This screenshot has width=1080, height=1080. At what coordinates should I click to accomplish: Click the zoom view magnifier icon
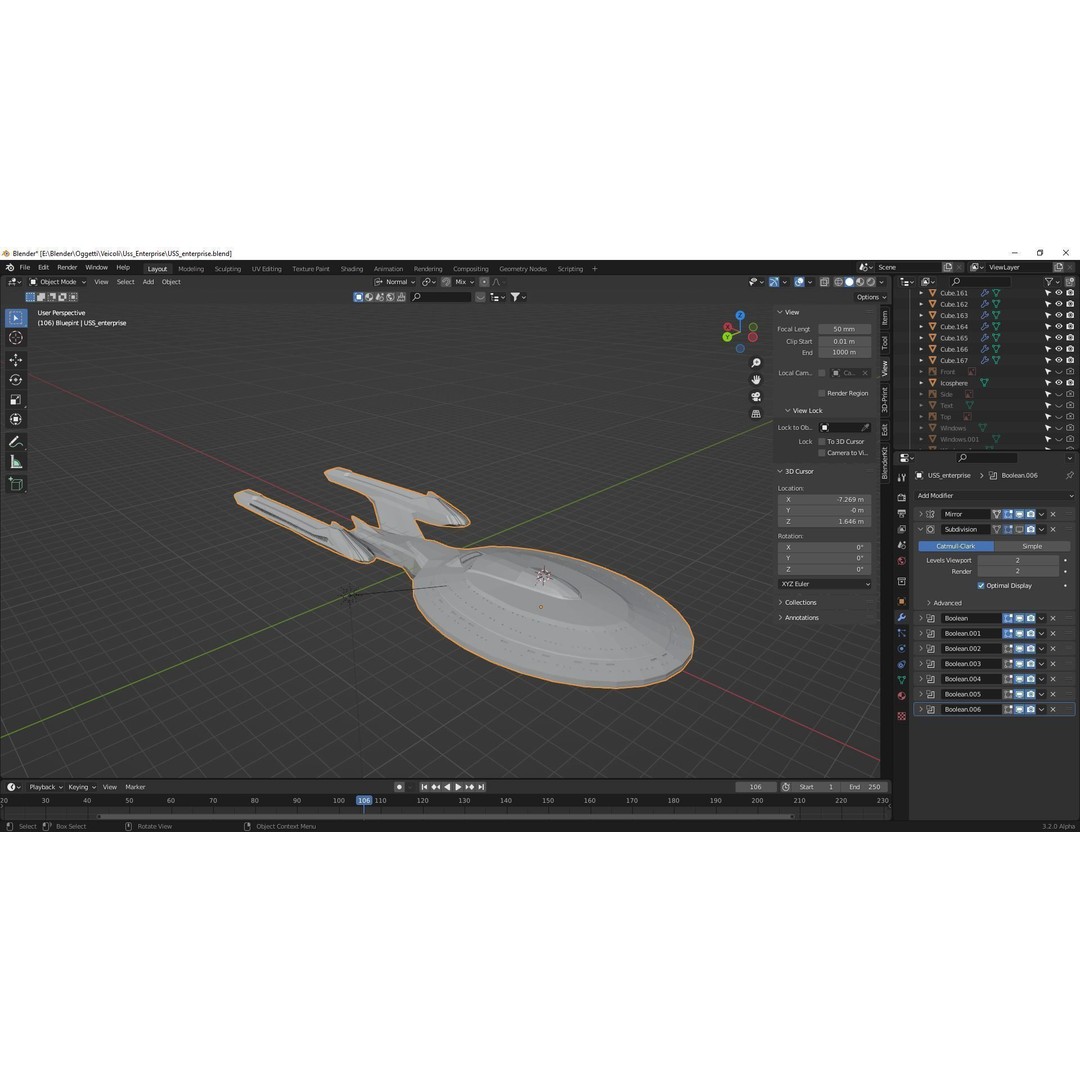click(756, 363)
